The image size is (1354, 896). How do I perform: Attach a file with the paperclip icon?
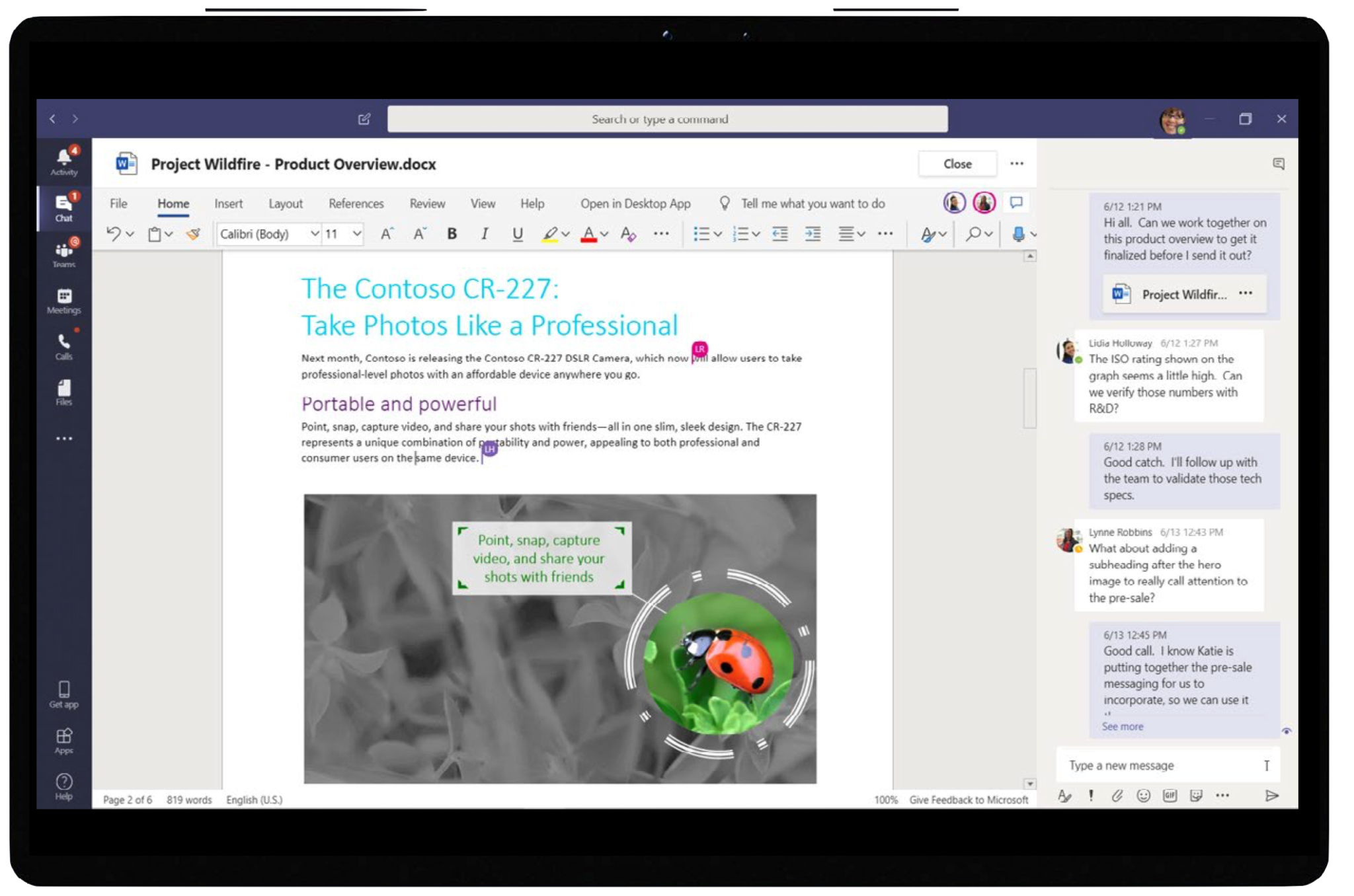(x=1117, y=796)
